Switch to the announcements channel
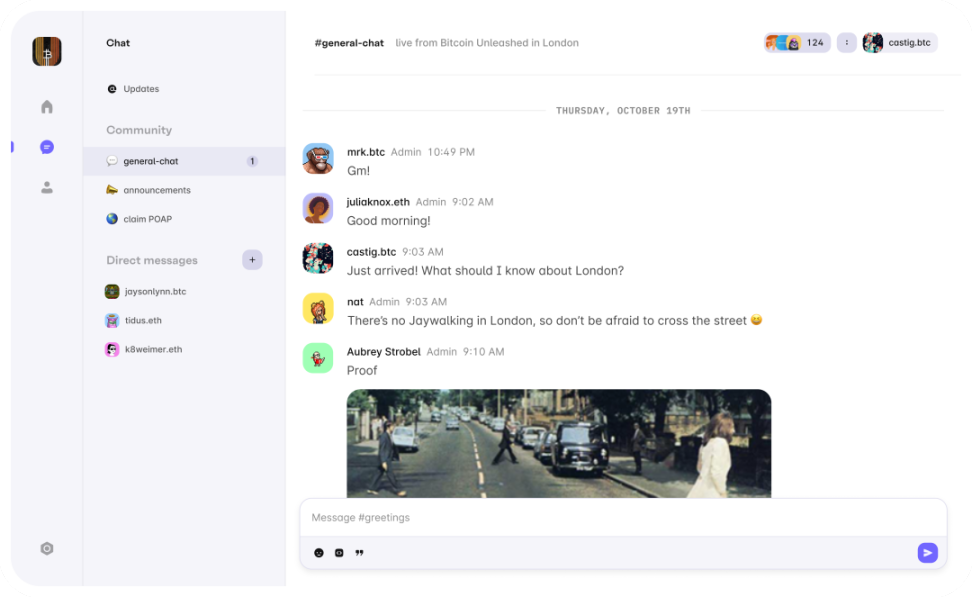The image size is (972, 597). (x=156, y=190)
